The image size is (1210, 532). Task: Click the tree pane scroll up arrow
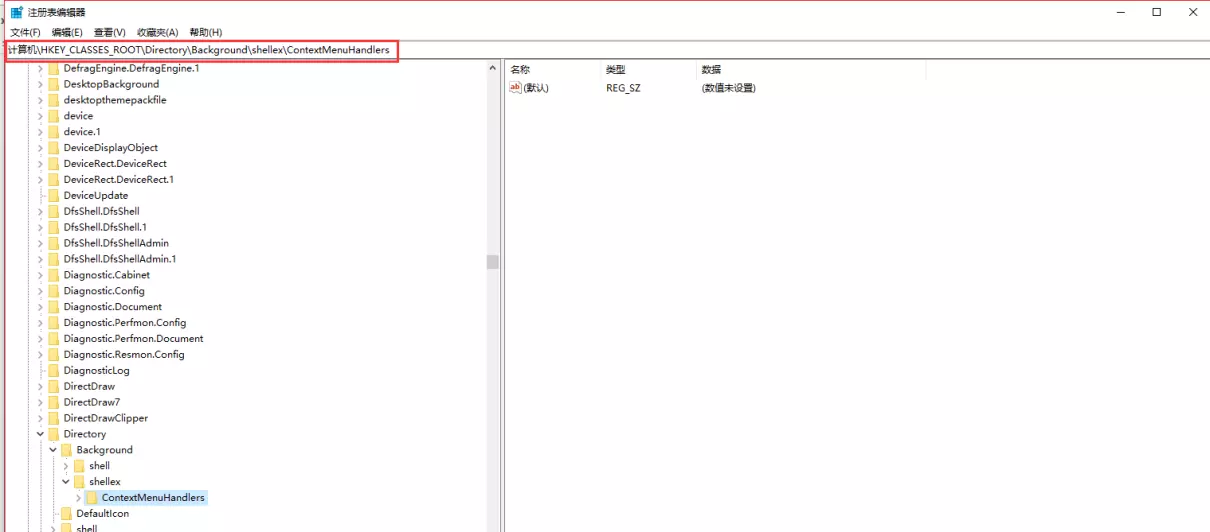493,69
